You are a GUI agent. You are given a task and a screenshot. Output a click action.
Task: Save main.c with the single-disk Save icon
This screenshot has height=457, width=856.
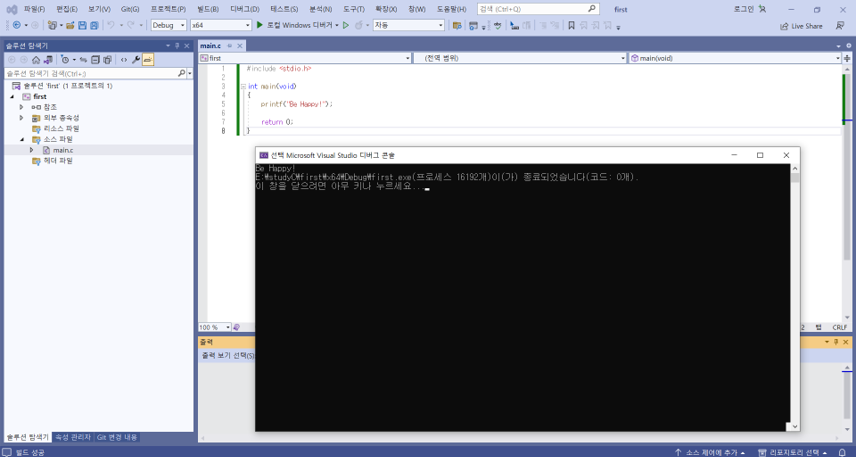82,25
